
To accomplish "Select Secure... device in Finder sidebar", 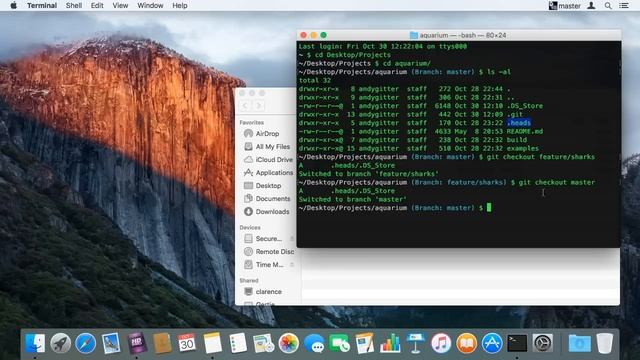I will (x=263, y=239).
